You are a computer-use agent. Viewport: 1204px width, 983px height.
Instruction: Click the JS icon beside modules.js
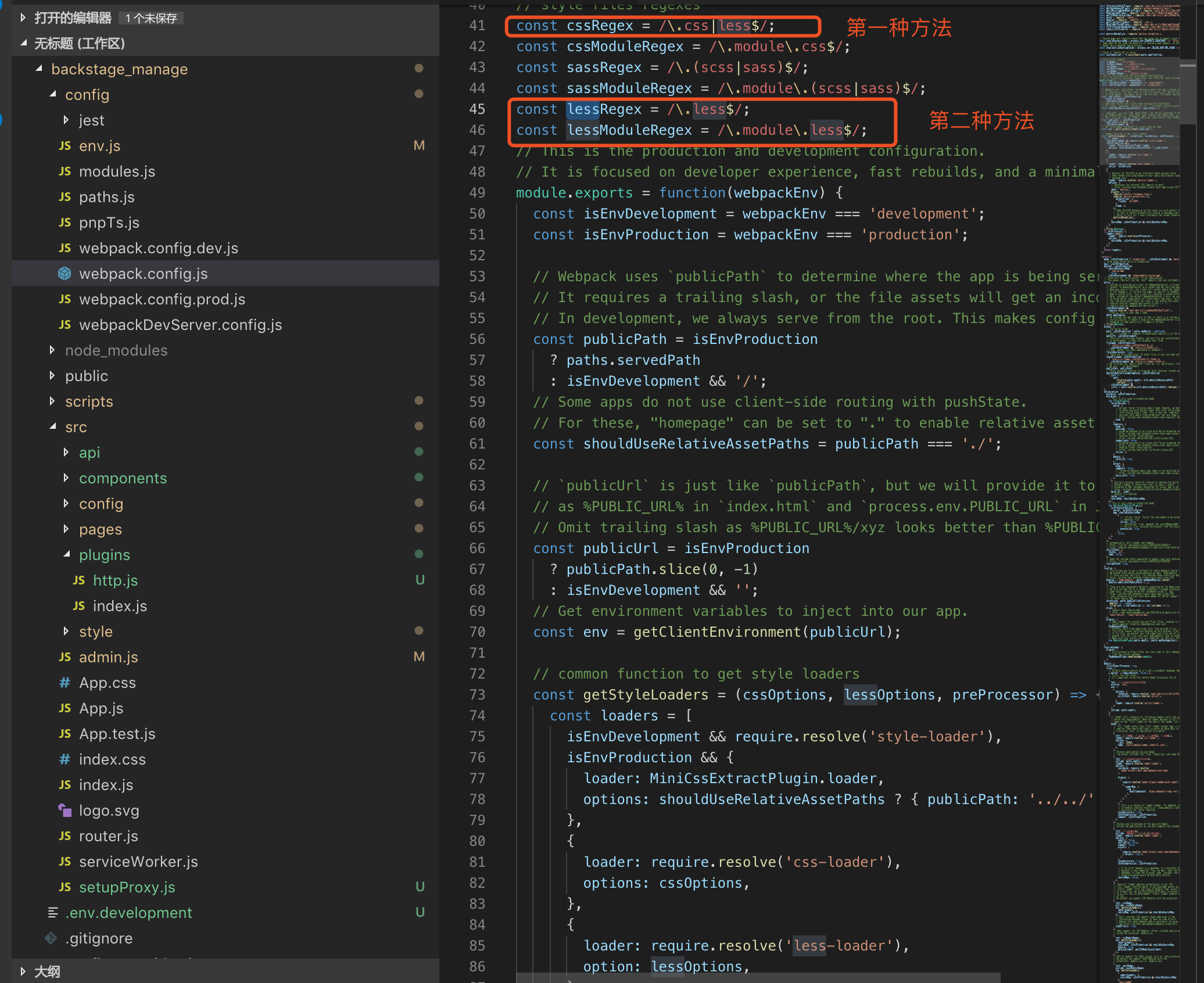tap(65, 171)
